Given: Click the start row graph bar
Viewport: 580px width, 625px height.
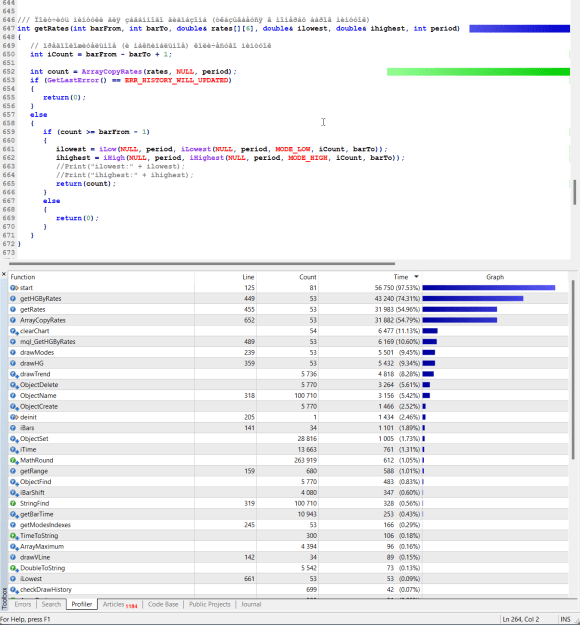Looking at the screenshot, I should point(489,288).
